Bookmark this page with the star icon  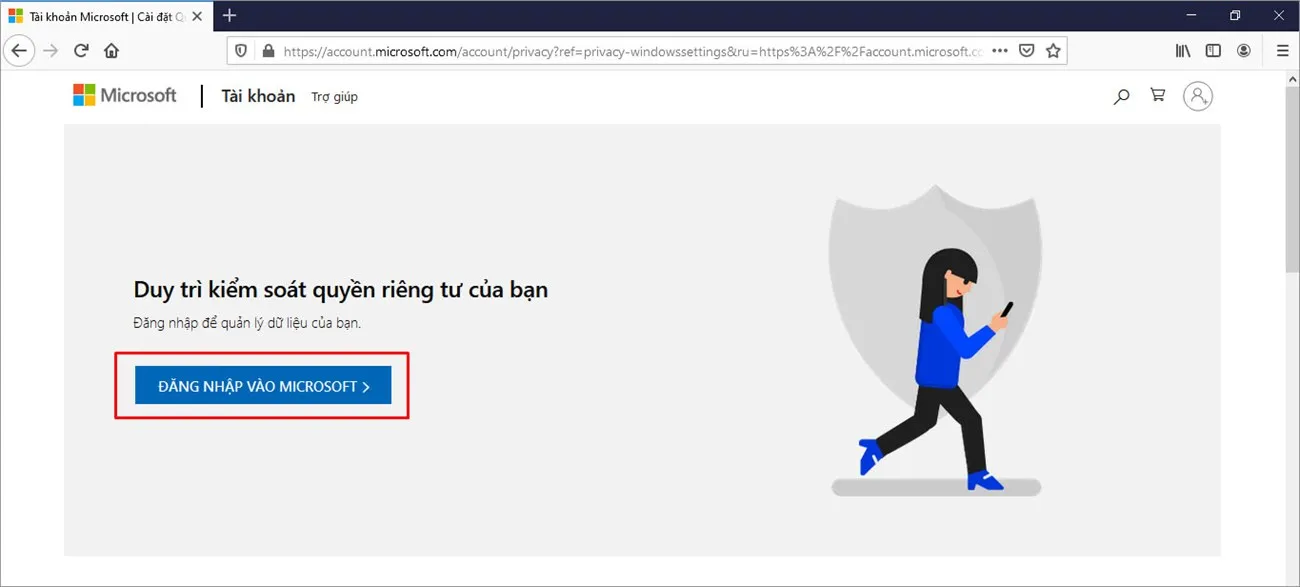pyautogui.click(x=1053, y=50)
